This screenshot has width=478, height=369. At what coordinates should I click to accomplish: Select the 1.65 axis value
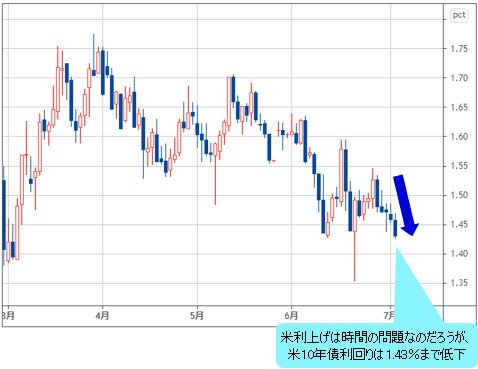(x=459, y=107)
